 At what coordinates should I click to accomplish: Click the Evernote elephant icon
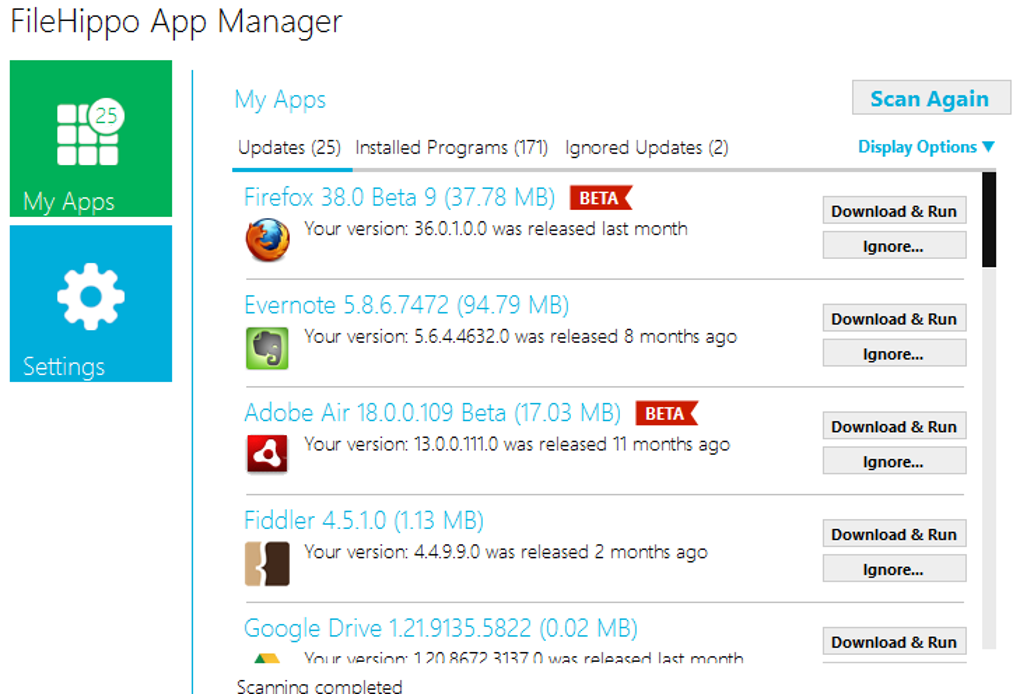[267, 348]
